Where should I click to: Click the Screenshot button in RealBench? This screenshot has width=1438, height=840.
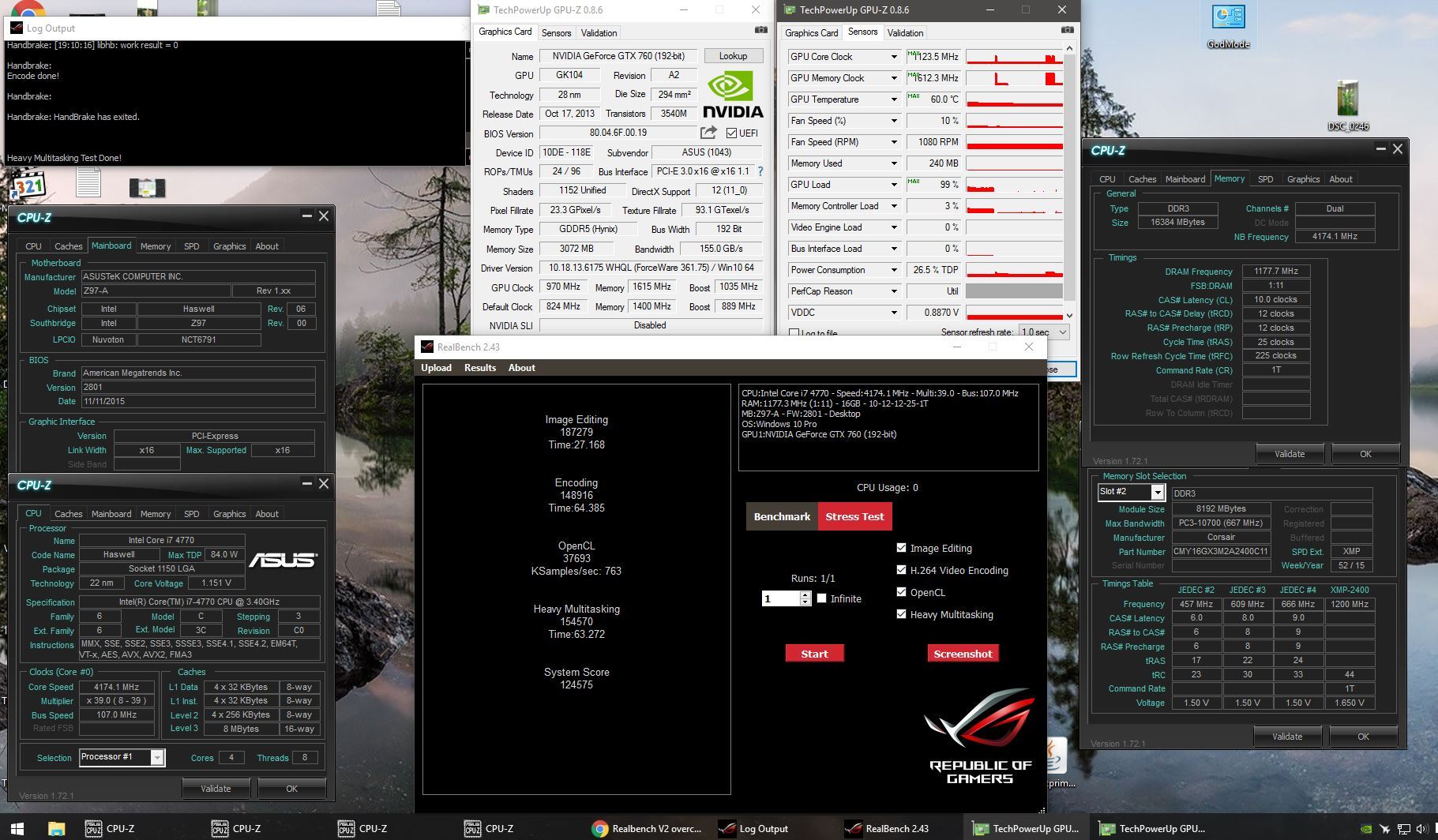click(963, 654)
